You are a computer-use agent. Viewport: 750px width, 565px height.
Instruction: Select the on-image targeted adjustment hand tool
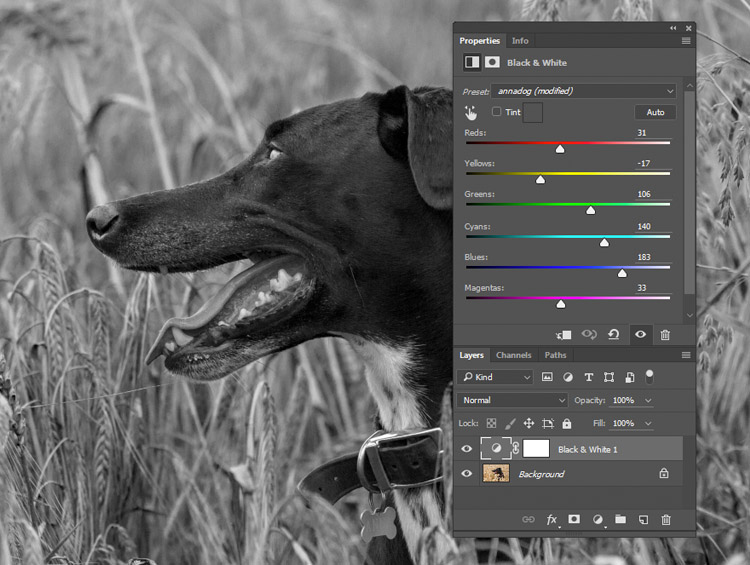click(x=471, y=113)
